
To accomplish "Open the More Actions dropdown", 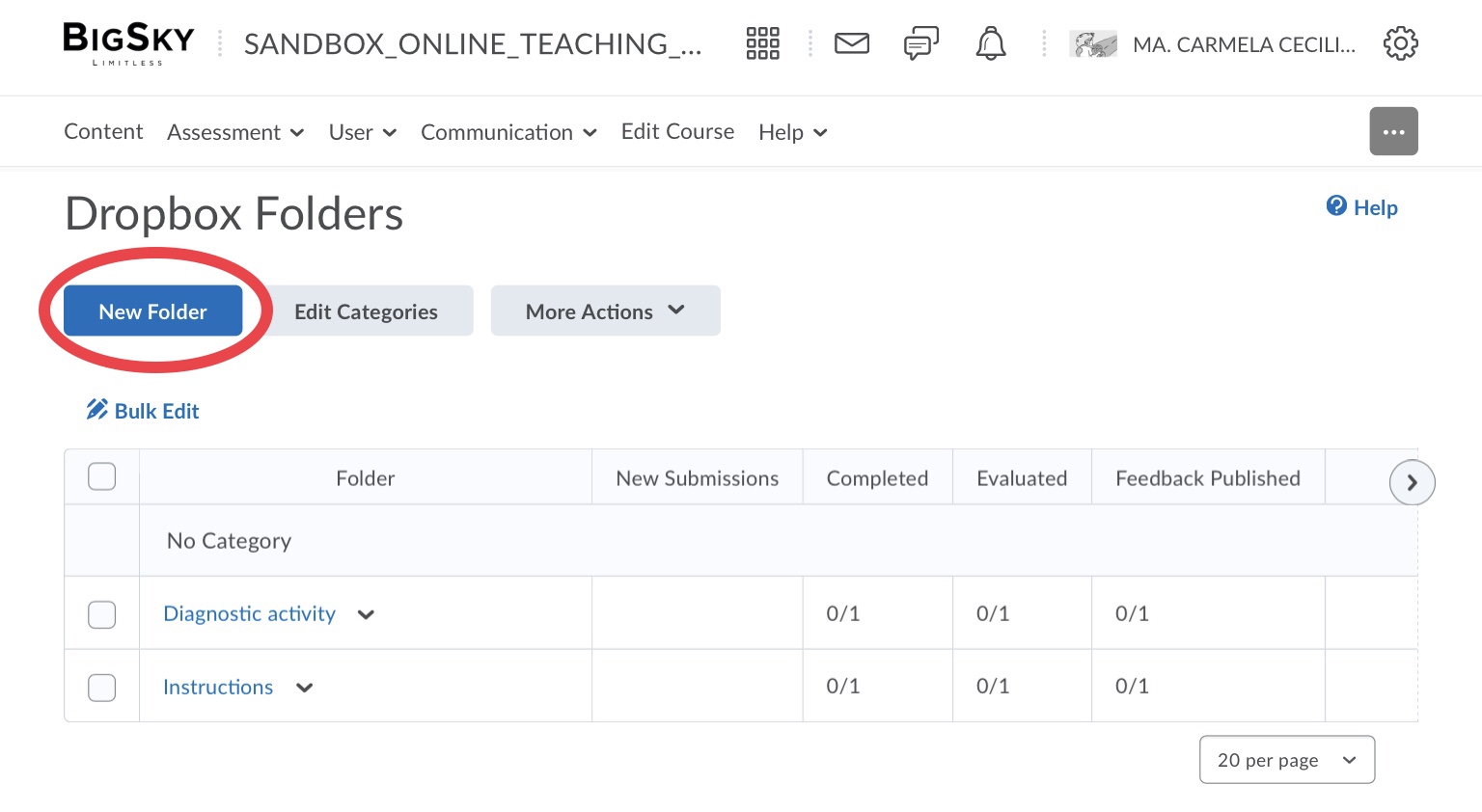I will [605, 311].
